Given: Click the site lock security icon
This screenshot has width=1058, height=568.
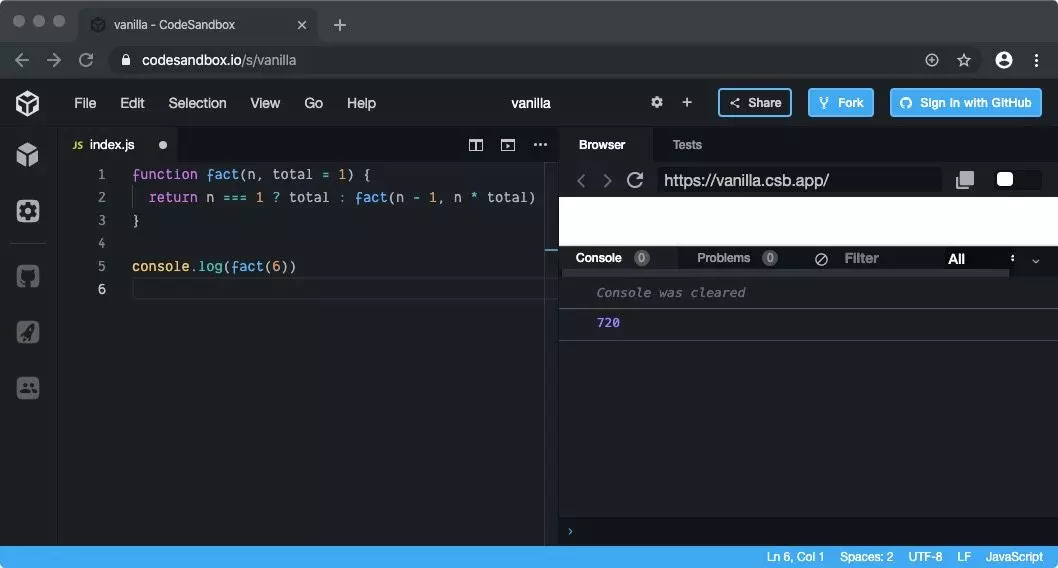Looking at the screenshot, I should pyautogui.click(x=126, y=60).
